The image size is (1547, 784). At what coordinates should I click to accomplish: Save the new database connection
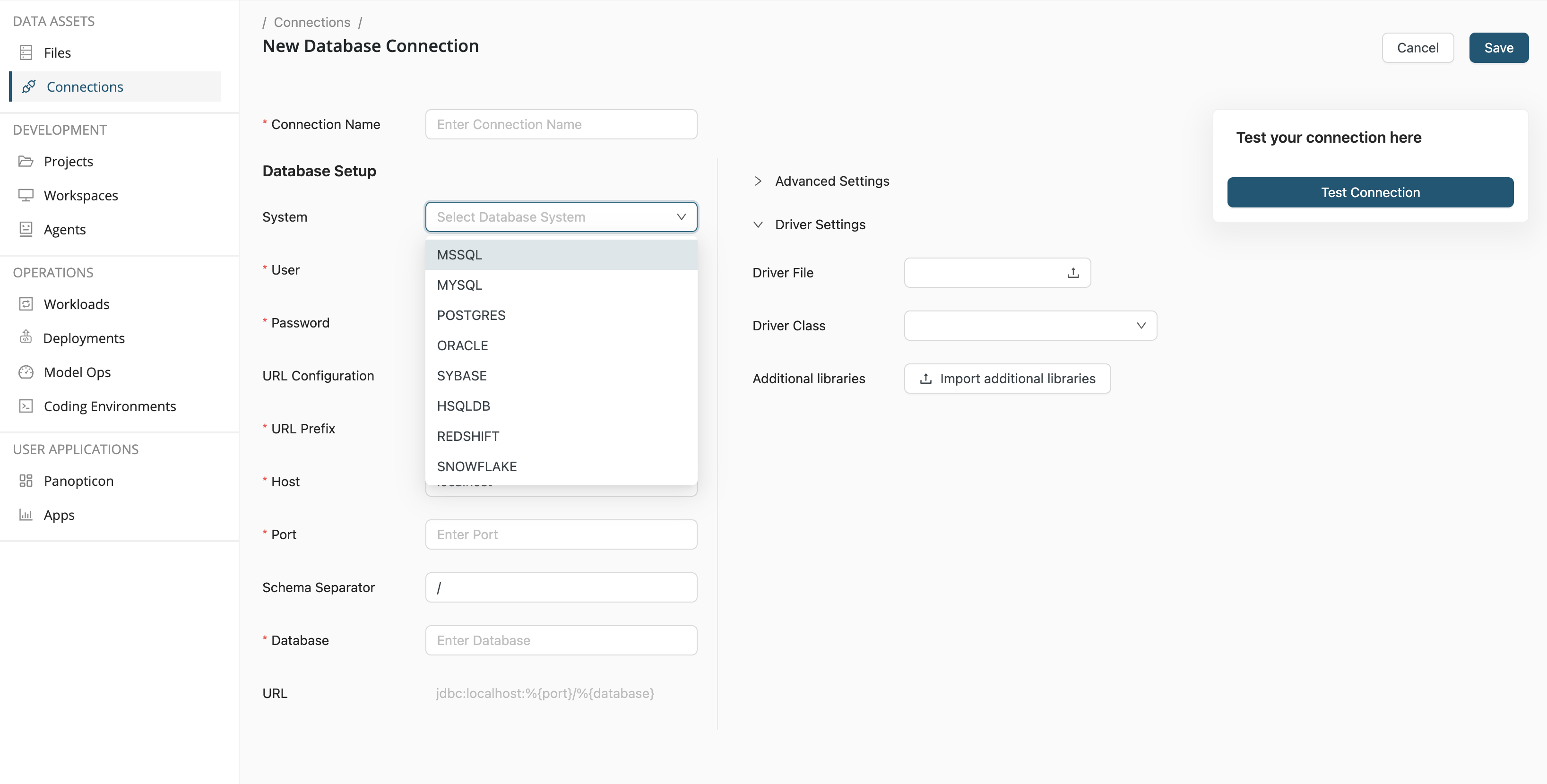(x=1498, y=48)
